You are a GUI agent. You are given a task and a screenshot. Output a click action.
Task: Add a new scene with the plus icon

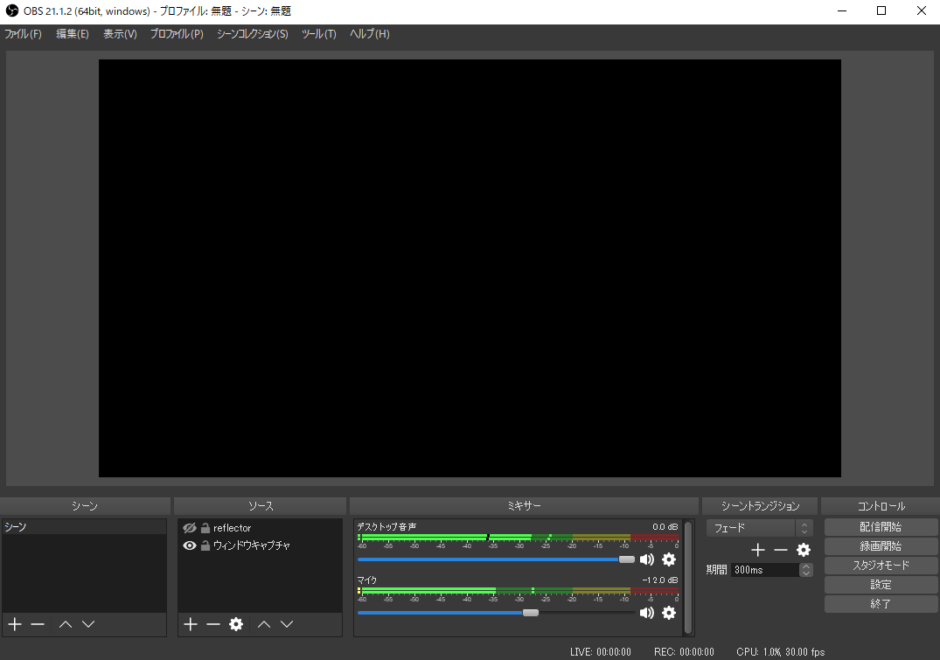point(15,624)
